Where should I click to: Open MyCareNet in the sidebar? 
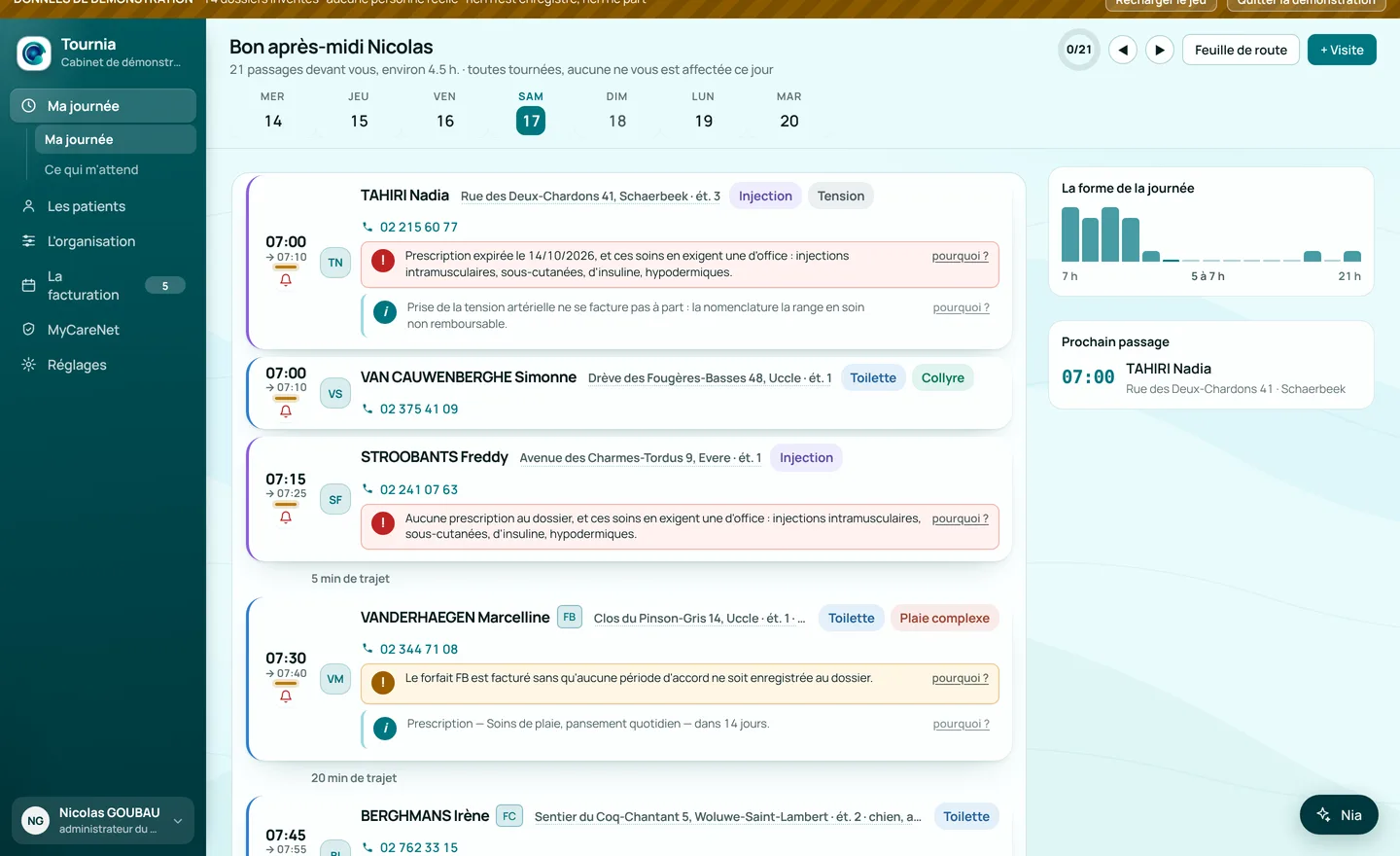103,330
